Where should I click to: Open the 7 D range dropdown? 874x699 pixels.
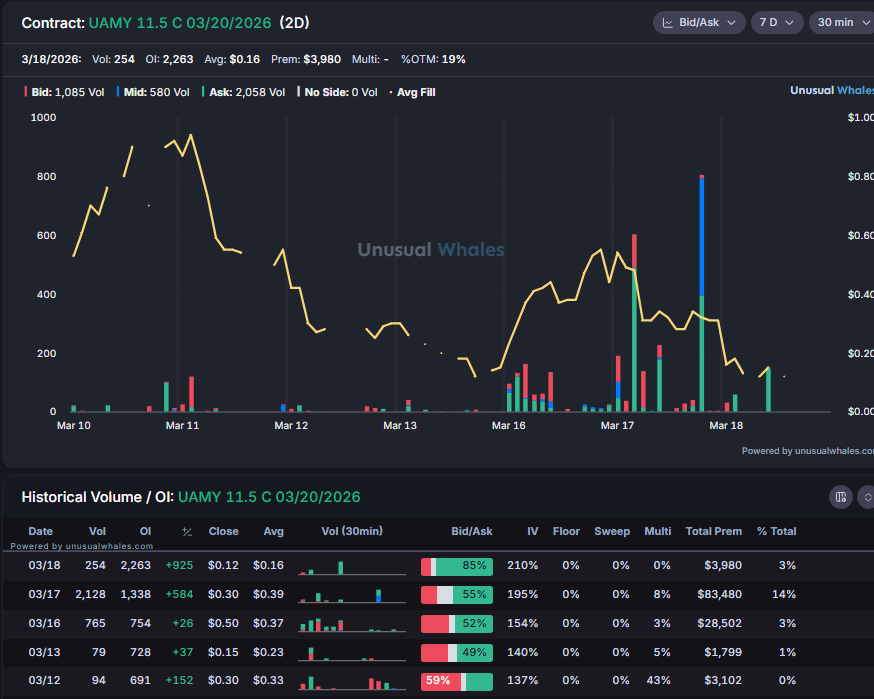click(x=776, y=23)
